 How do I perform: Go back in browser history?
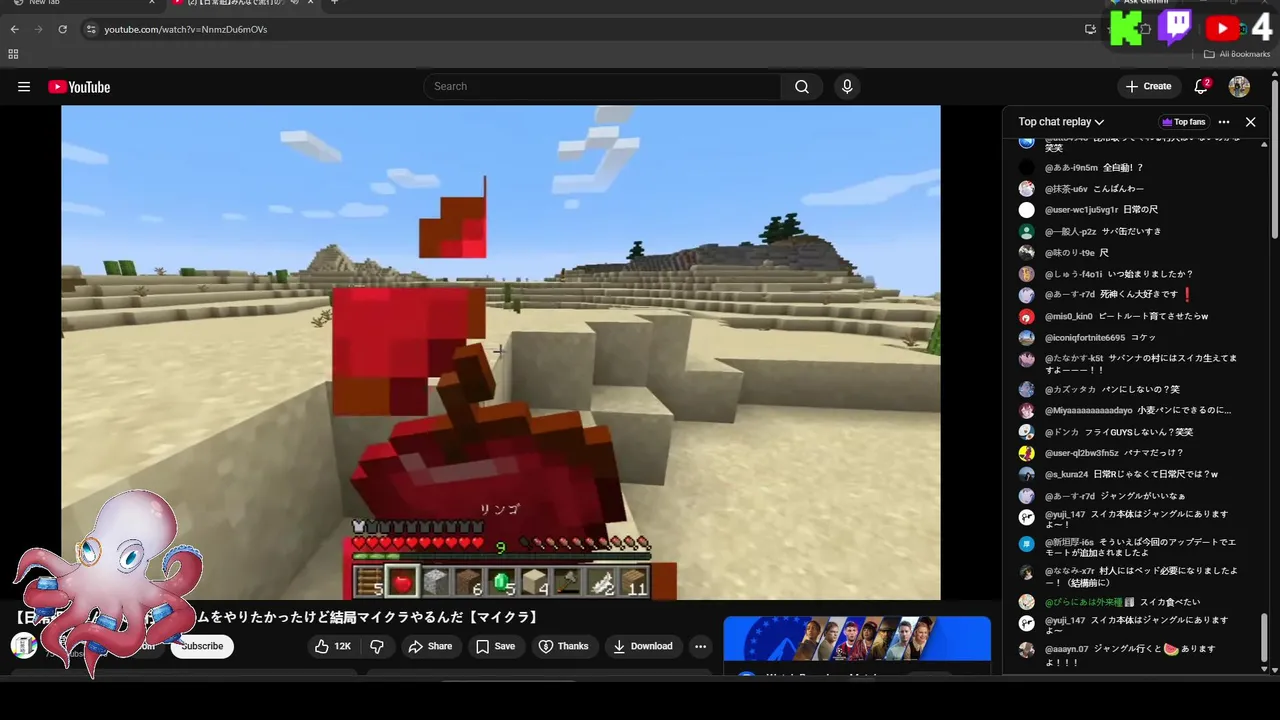click(14, 29)
